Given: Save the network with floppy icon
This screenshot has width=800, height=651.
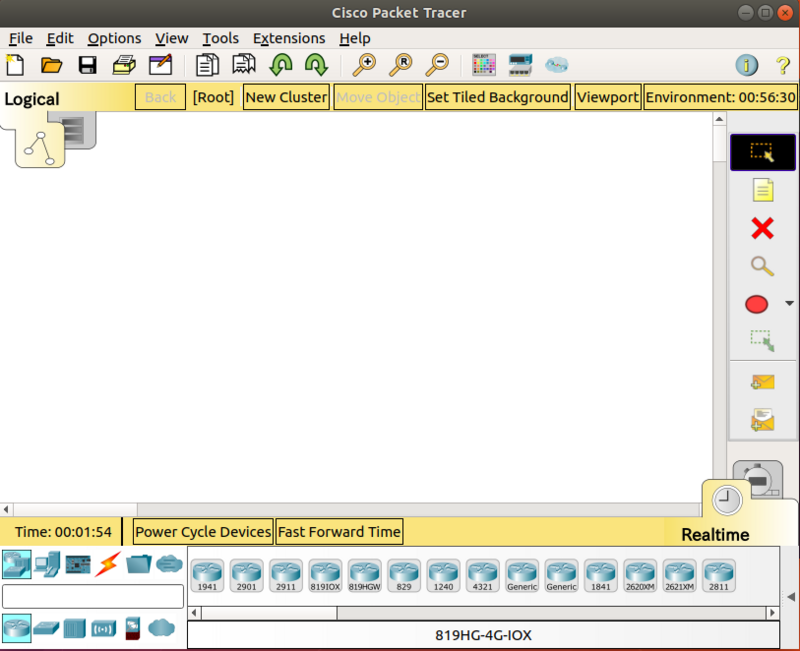Looking at the screenshot, I should 87,65.
